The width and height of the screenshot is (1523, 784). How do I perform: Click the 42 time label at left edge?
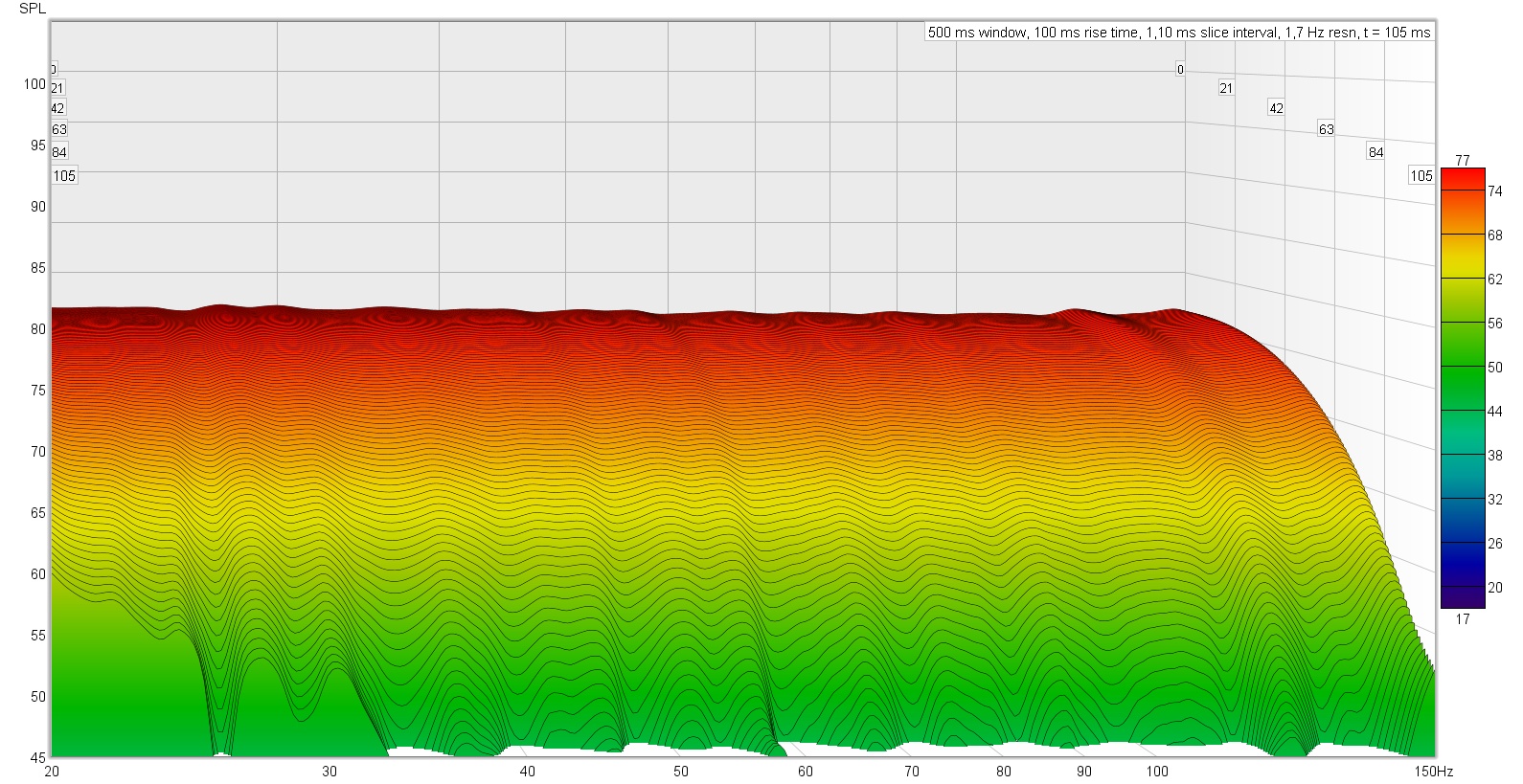pos(57,108)
